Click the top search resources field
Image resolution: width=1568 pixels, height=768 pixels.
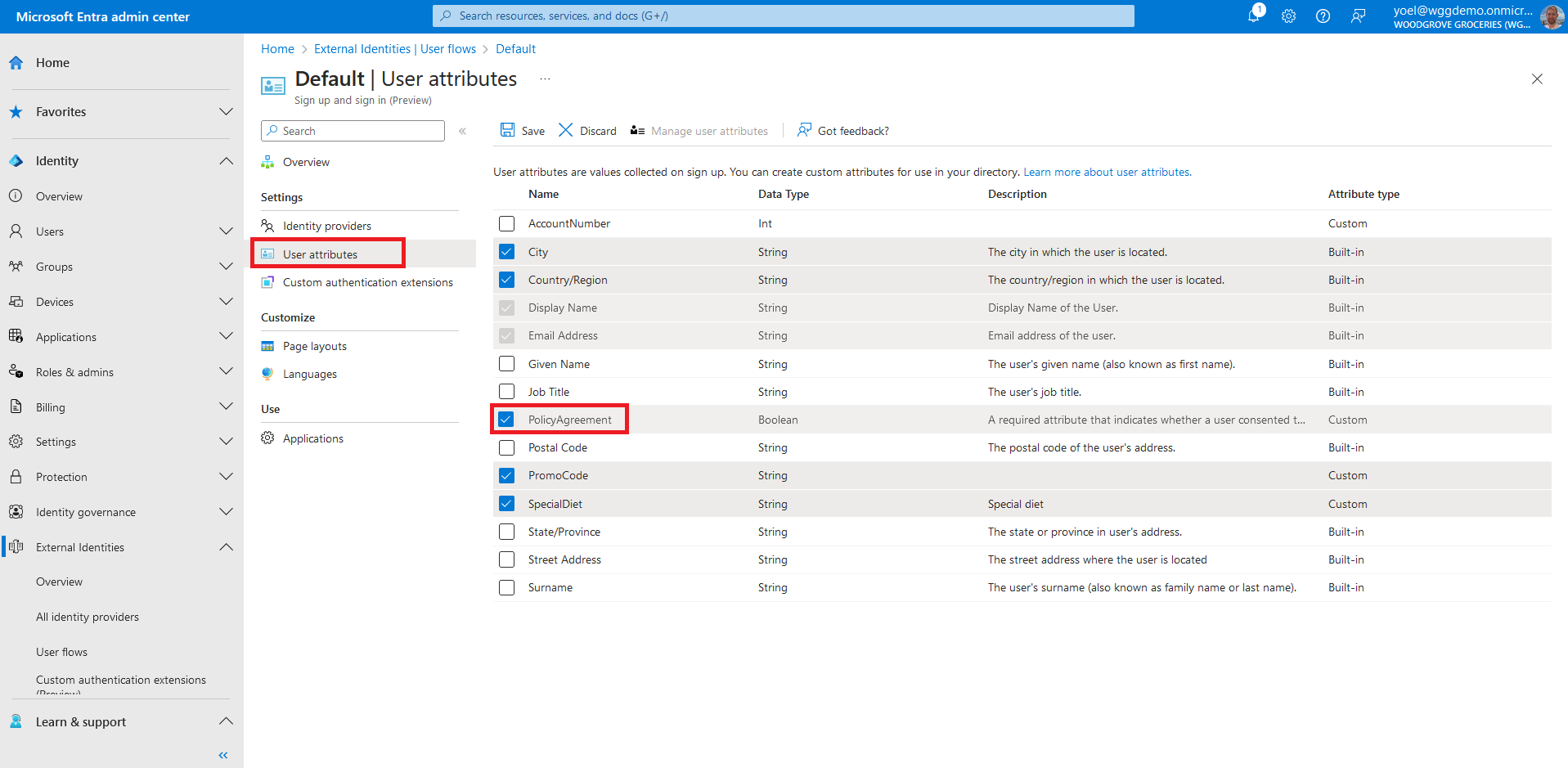[x=783, y=16]
